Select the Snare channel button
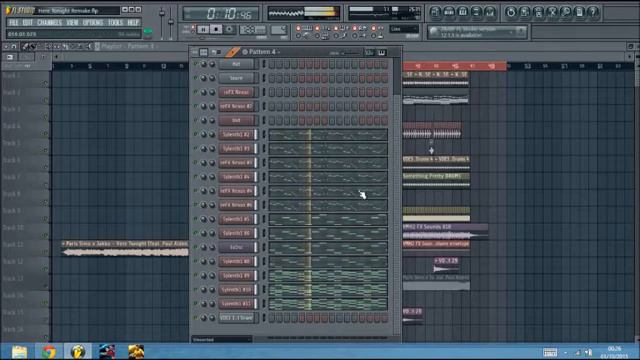Viewport: 640px width, 360px height. 236,78
